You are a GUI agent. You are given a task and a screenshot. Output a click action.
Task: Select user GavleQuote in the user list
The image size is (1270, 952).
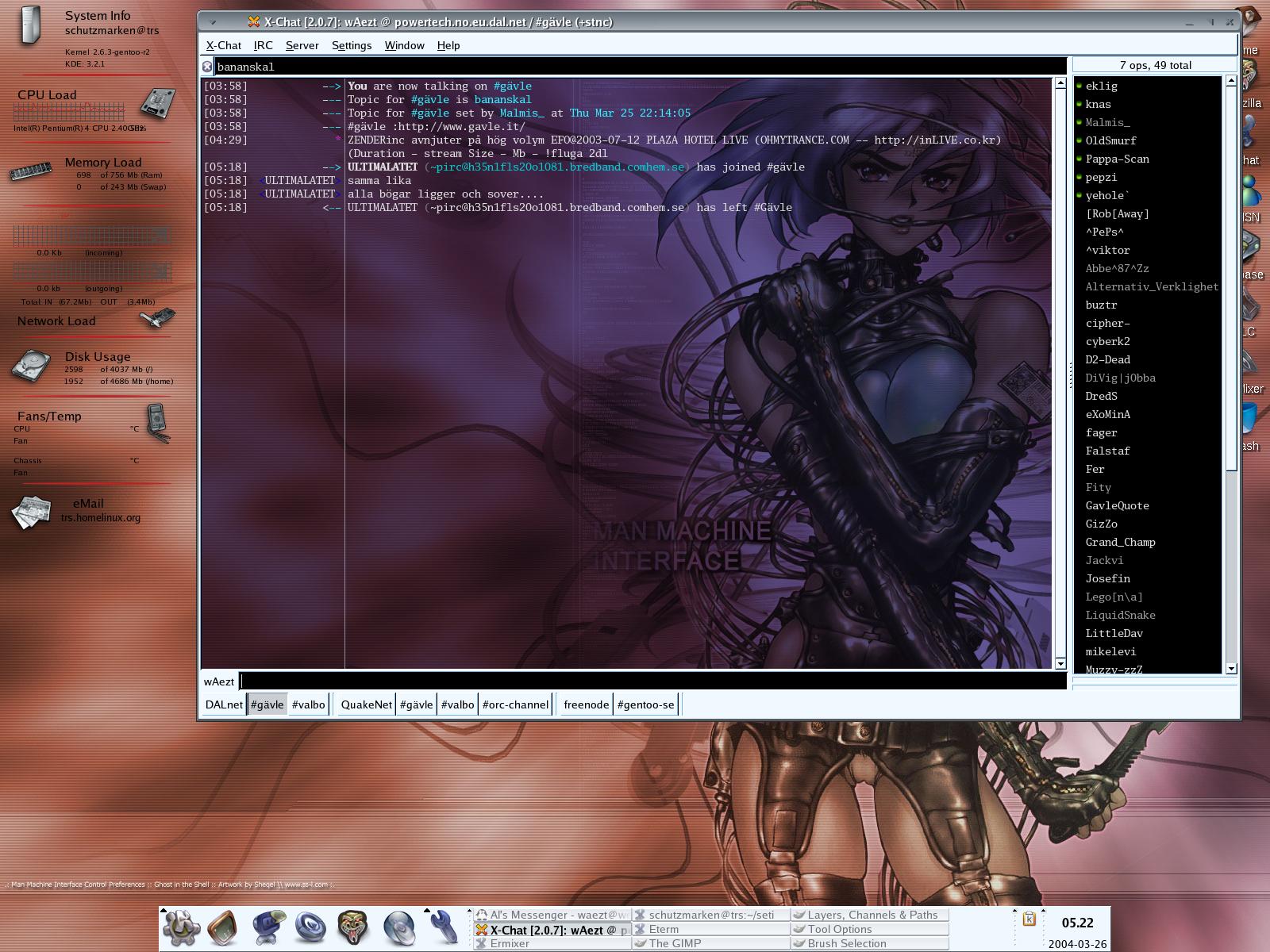[x=1148, y=505]
